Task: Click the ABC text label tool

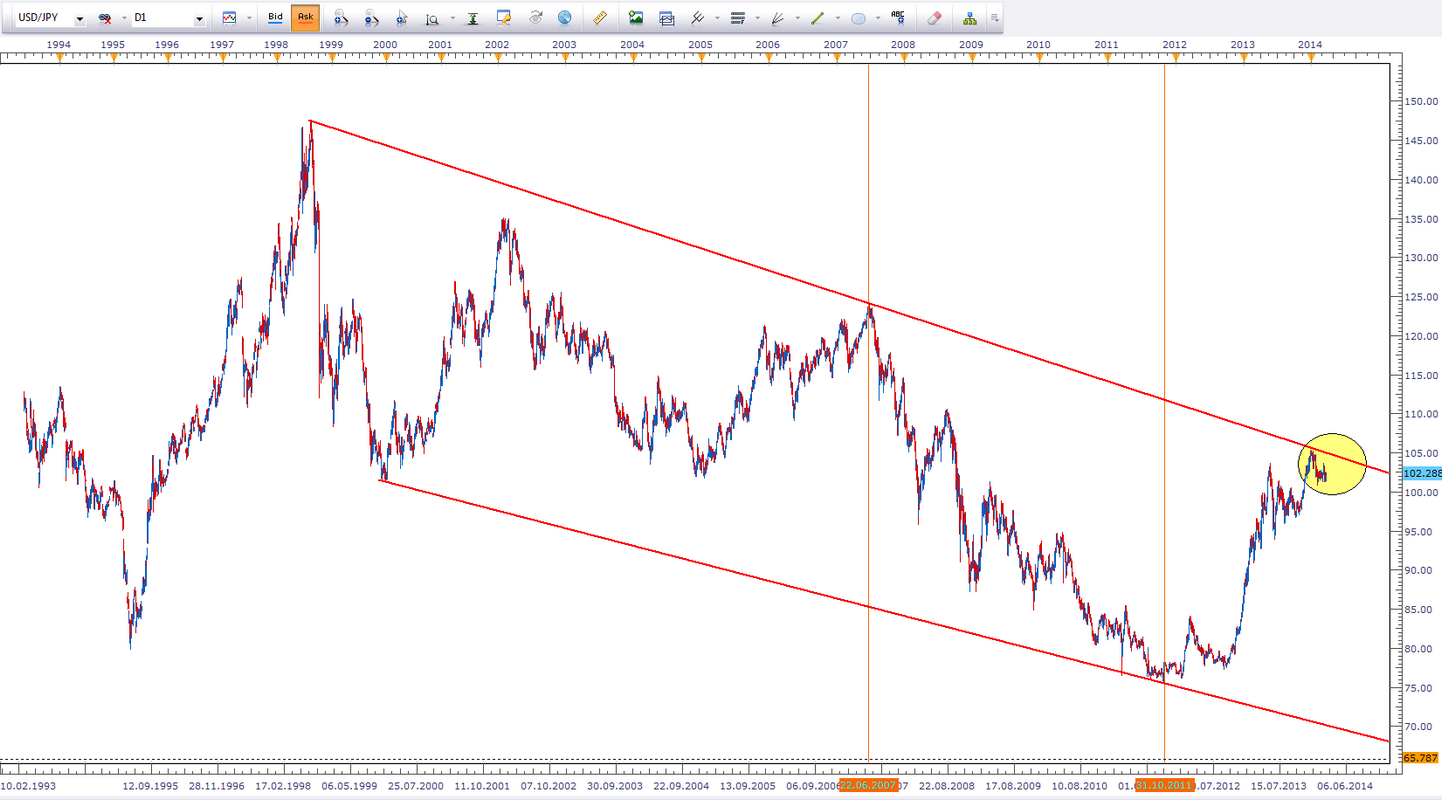Action: (898, 18)
